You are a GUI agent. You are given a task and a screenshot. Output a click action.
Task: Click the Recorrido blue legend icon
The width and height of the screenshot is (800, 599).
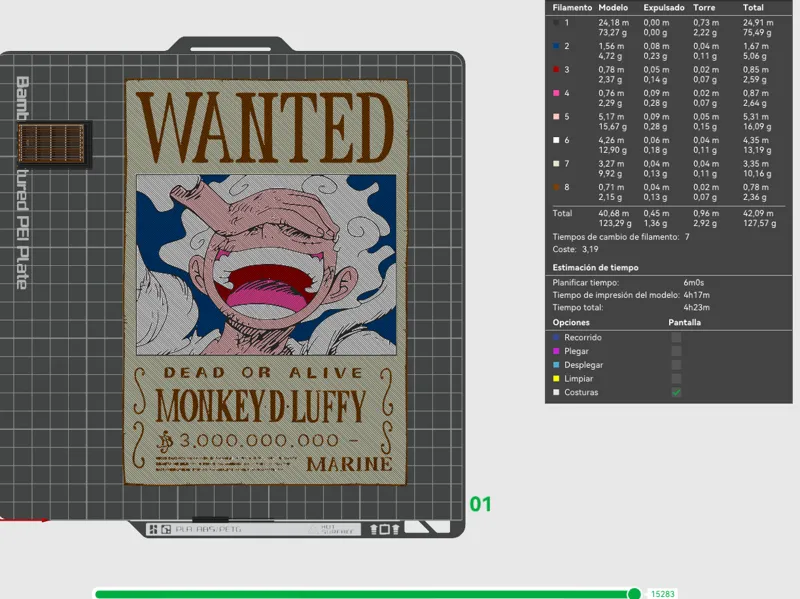tap(556, 337)
